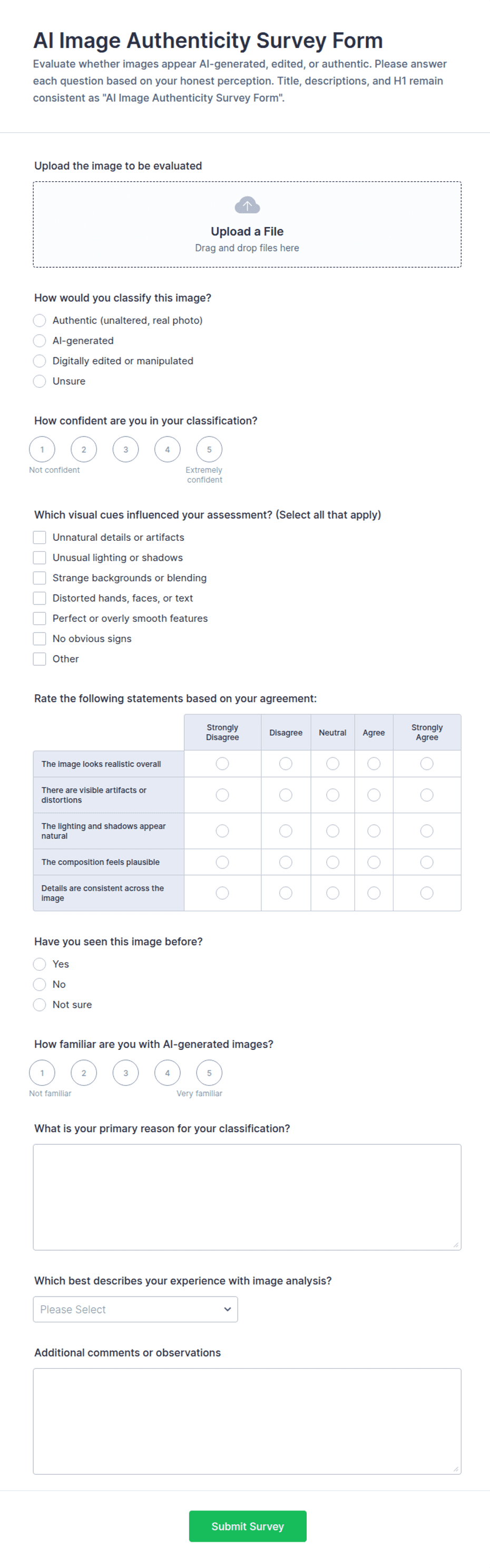
Task: Choose Disagree for composition feels plausible
Action: (286, 861)
